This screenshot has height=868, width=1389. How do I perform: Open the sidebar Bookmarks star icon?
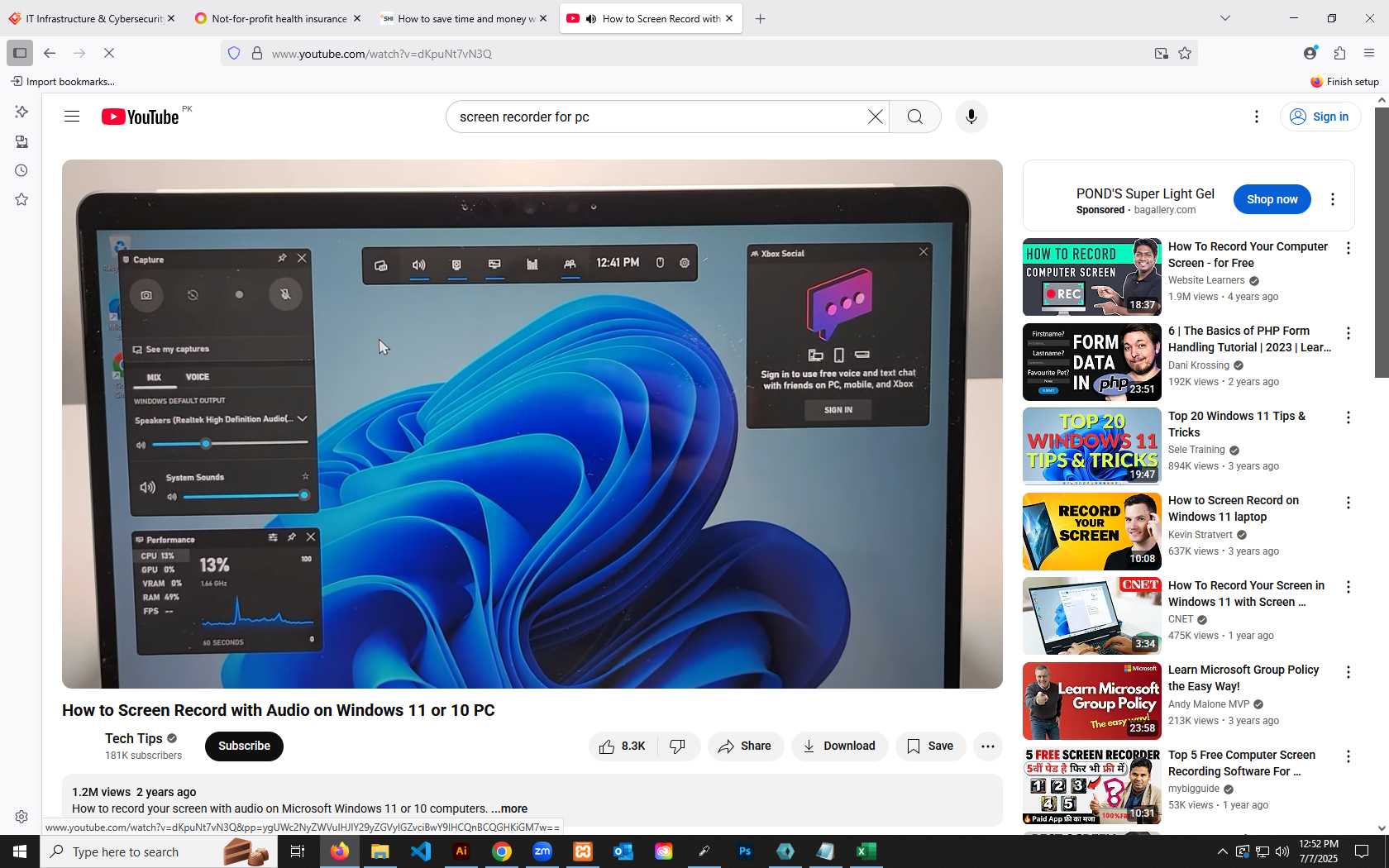coord(21,199)
